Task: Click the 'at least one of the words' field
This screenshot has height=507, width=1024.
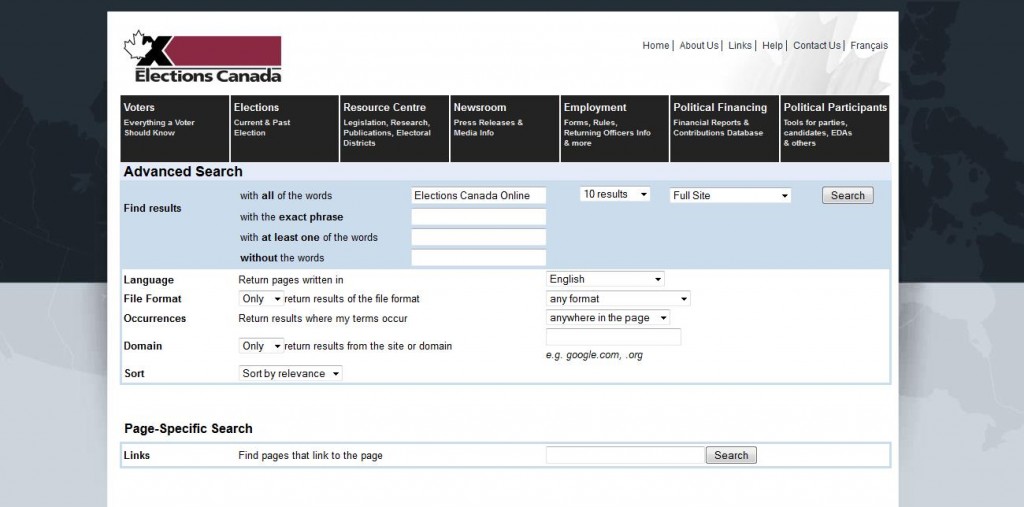Action: [x=479, y=237]
